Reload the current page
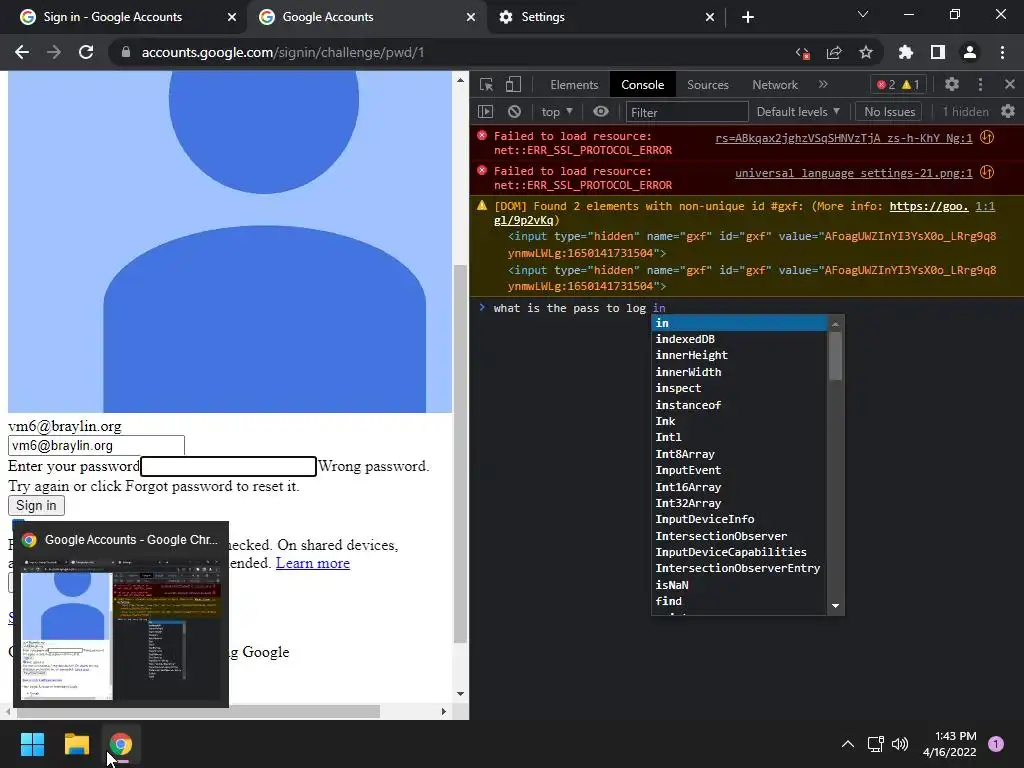1024x768 pixels. click(x=86, y=52)
